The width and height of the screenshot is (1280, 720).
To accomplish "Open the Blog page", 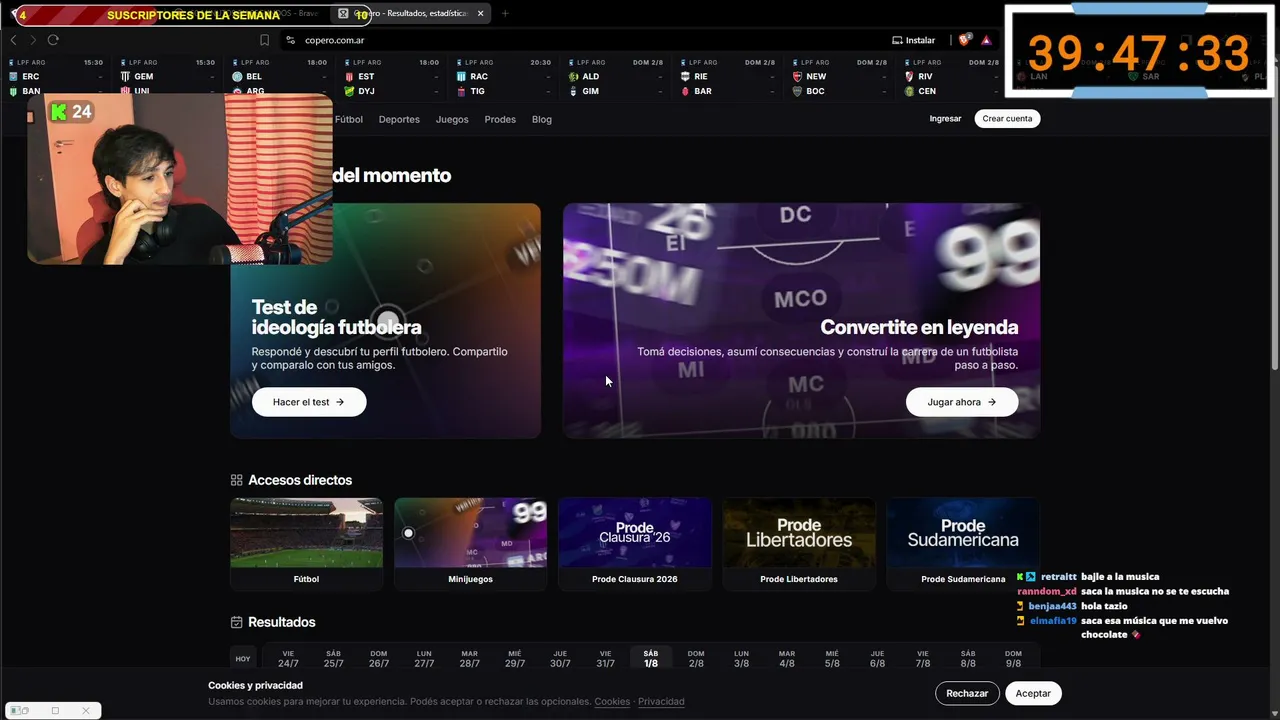I will [x=542, y=119].
